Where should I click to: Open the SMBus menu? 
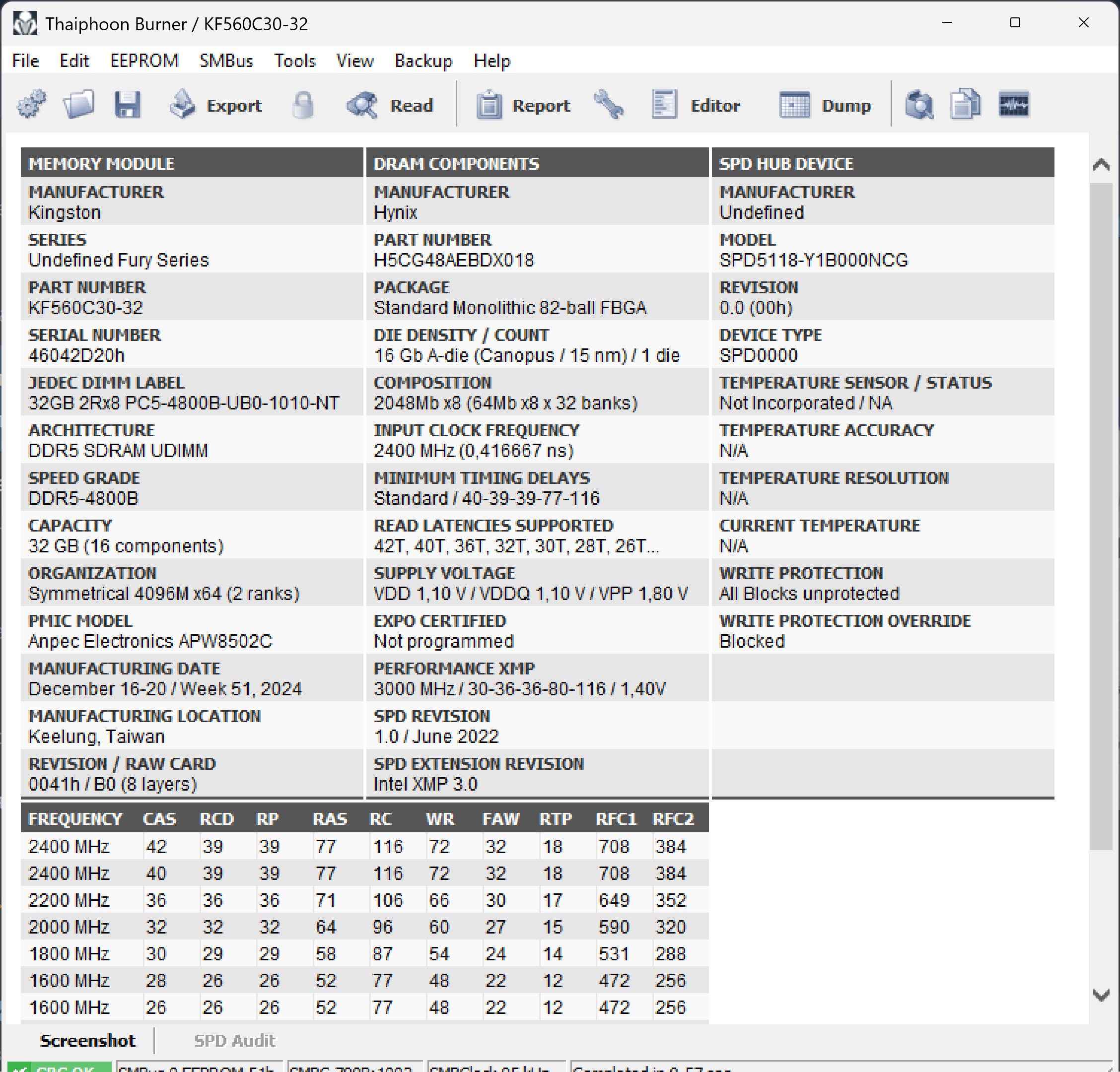(x=226, y=61)
